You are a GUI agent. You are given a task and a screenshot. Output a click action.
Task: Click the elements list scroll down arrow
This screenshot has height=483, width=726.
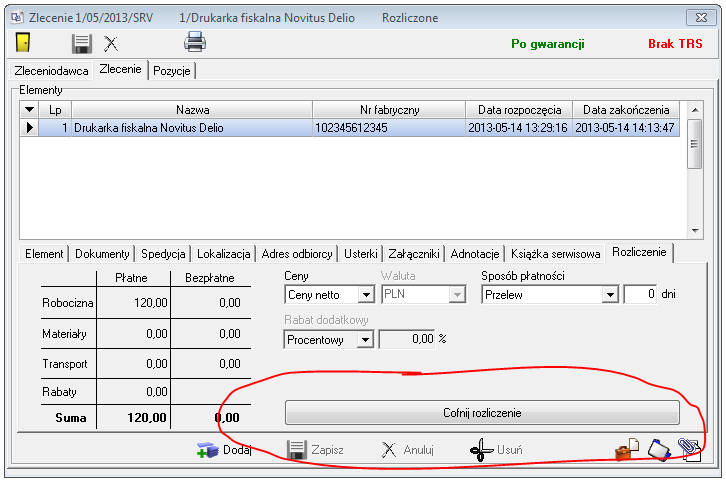coord(695,231)
